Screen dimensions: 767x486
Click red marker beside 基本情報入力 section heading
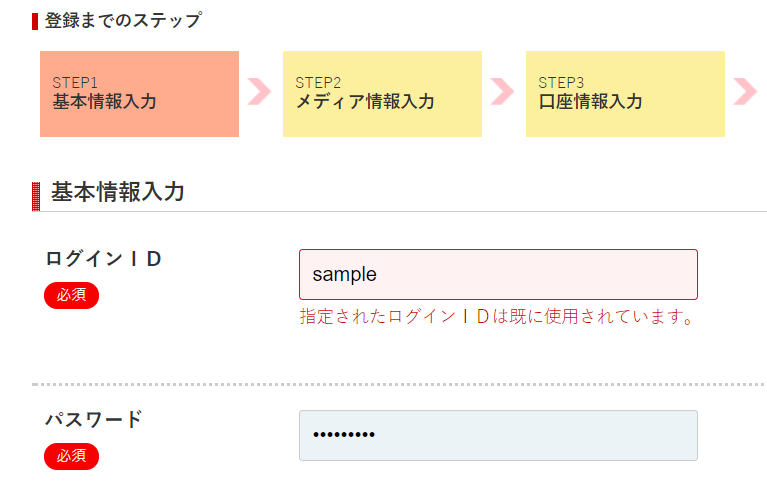(36, 196)
